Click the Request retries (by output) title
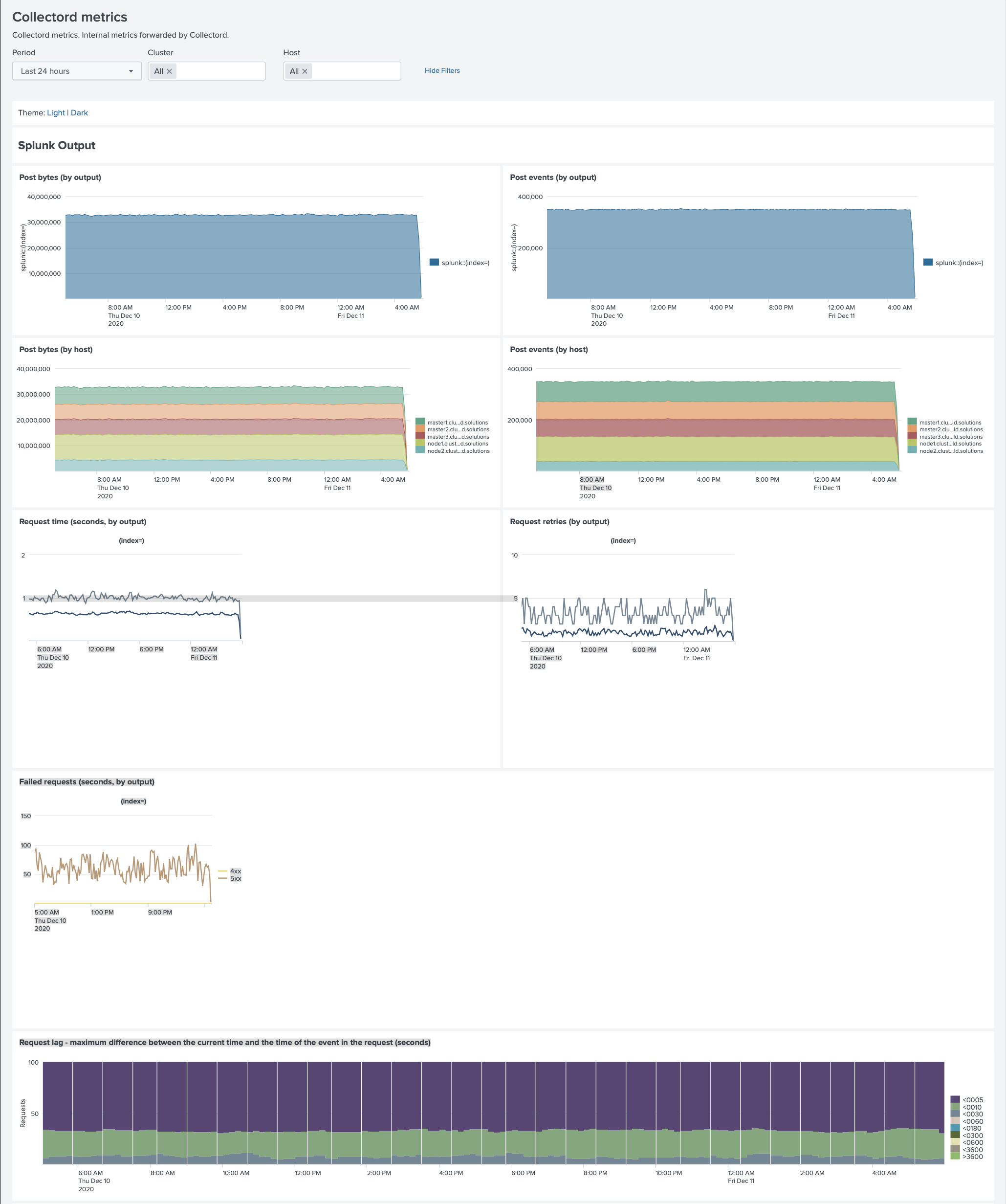1006x1204 pixels. (560, 522)
